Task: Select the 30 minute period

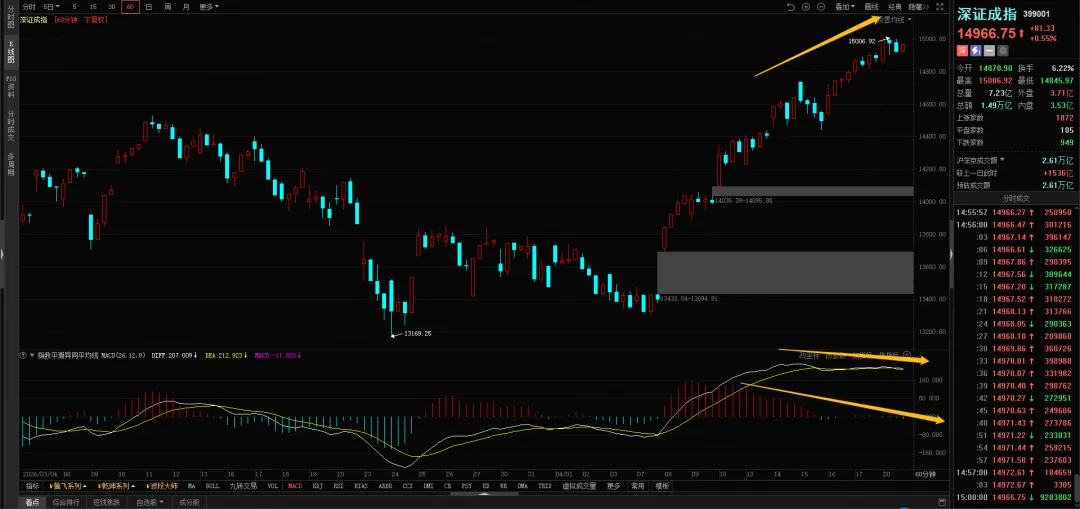Action: [x=112, y=6]
